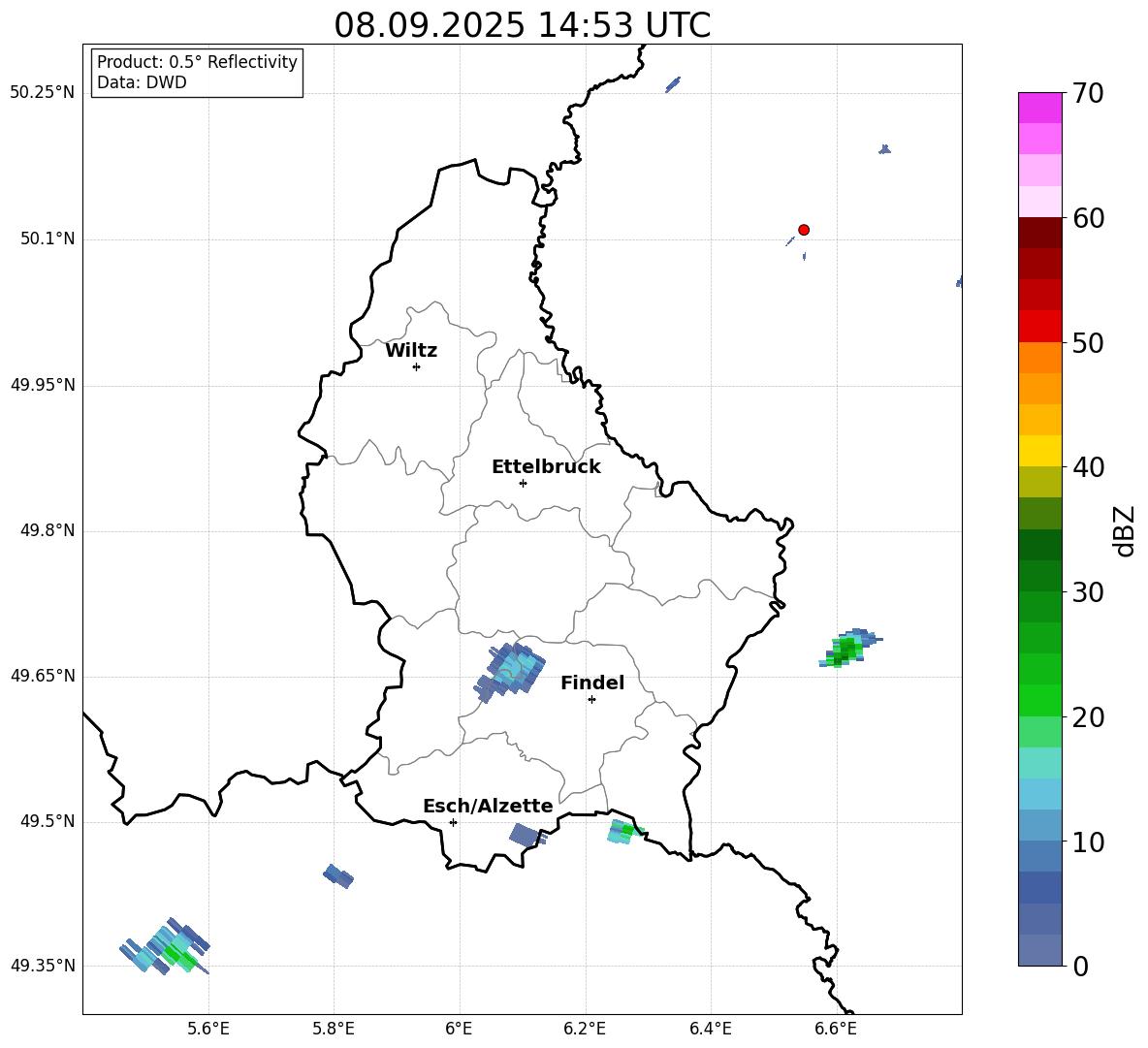Image resolution: width=1148 pixels, height=1048 pixels.
Task: Click the 6.2°E longitude label
Action: pos(585,1029)
